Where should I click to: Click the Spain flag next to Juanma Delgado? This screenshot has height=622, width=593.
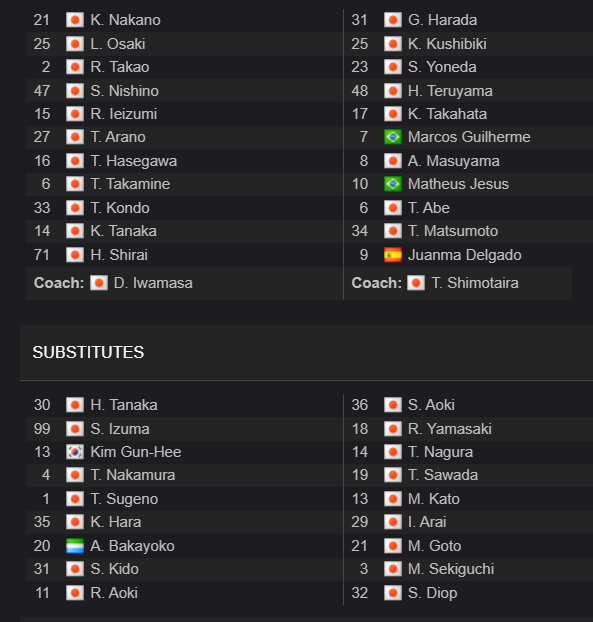point(393,255)
